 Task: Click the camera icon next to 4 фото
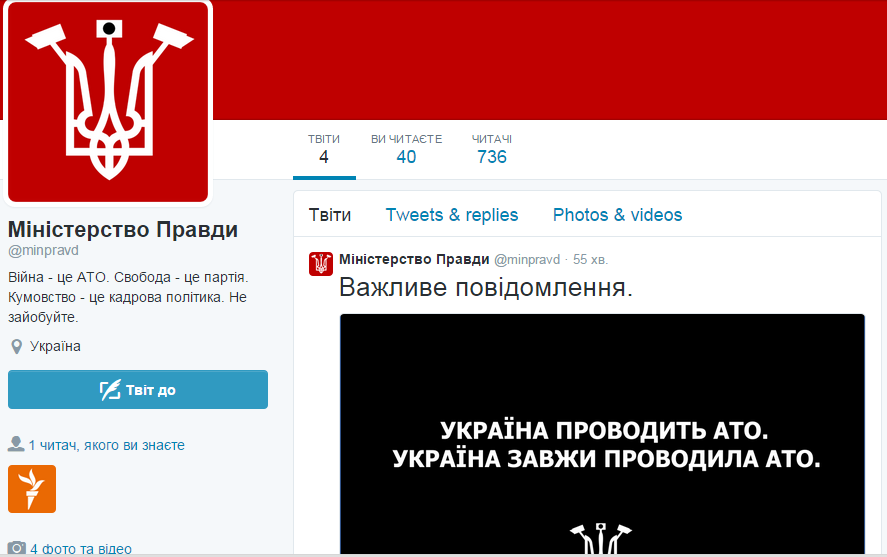point(16,548)
